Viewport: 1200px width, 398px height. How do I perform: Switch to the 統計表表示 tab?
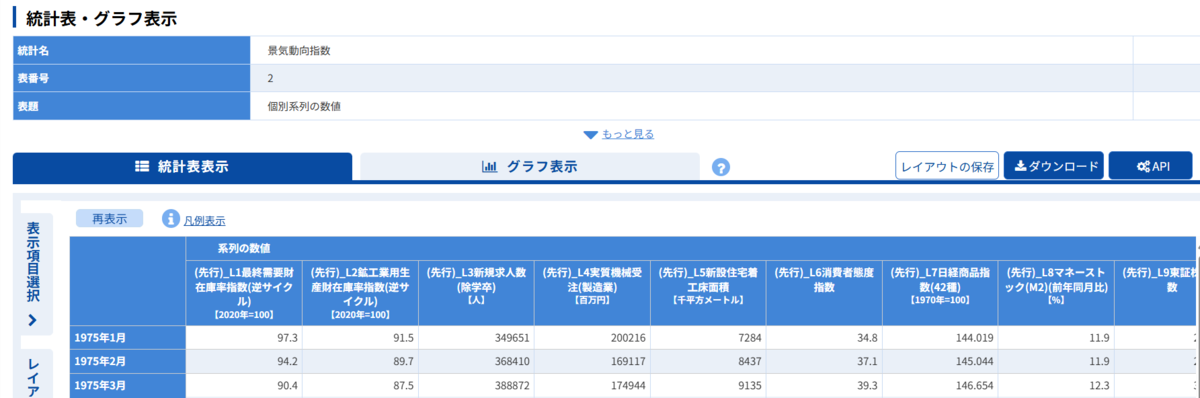(182, 167)
